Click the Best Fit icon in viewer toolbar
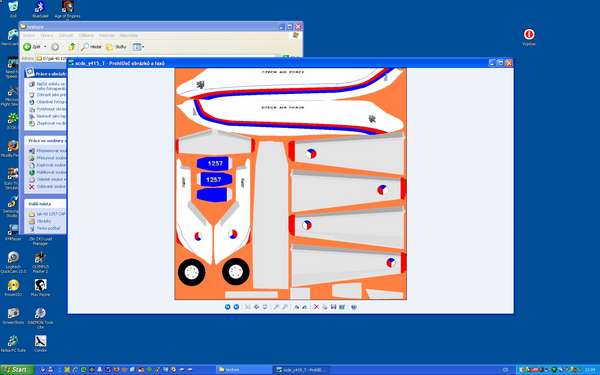 [x=248, y=307]
